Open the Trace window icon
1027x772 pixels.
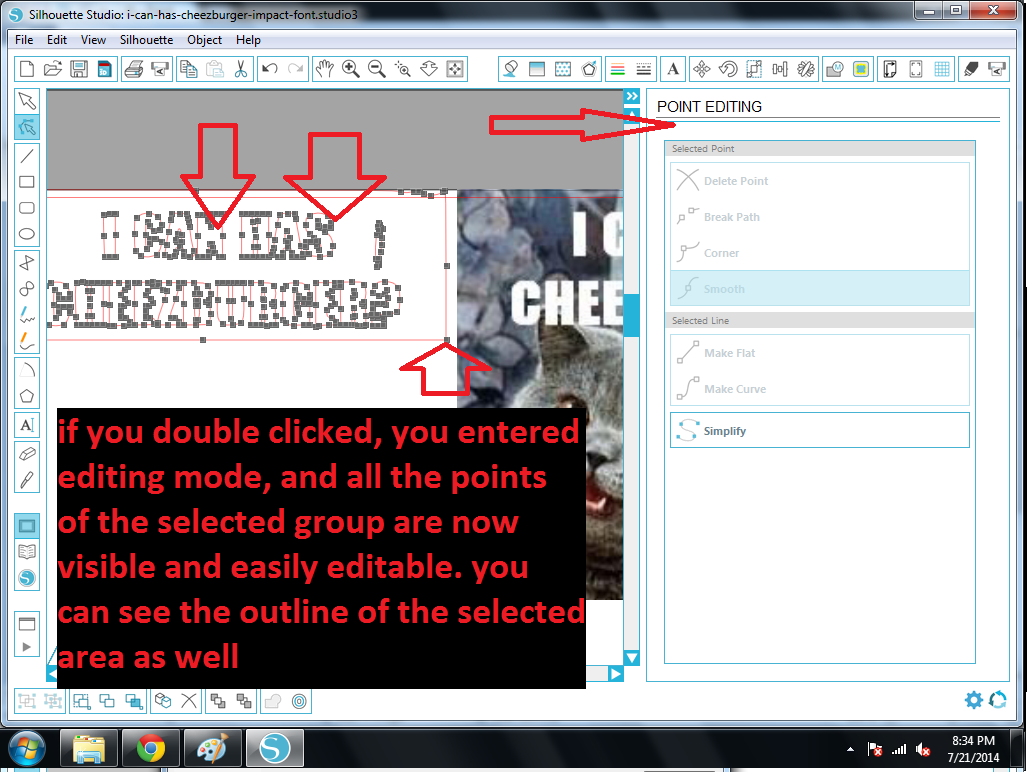[861, 69]
